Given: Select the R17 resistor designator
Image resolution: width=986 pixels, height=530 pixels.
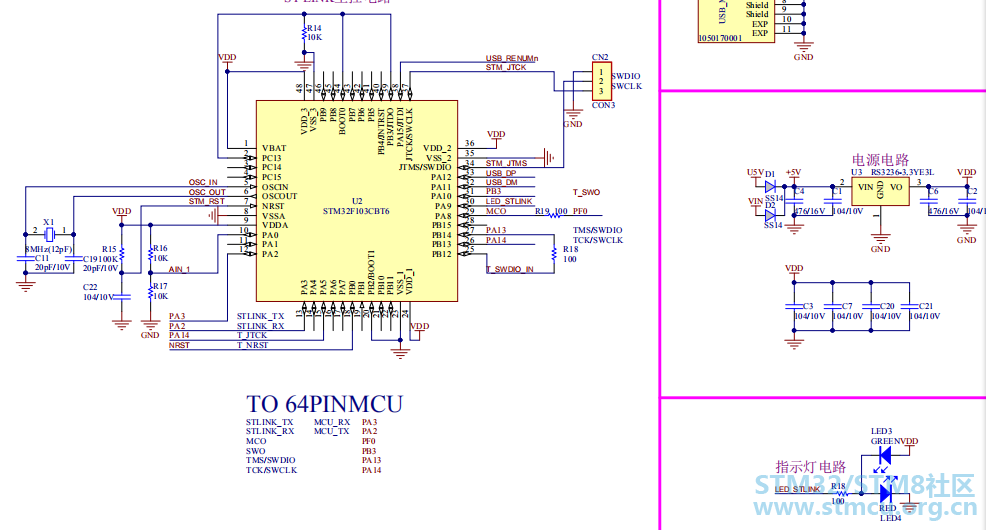Looking at the screenshot, I should coord(160,286).
